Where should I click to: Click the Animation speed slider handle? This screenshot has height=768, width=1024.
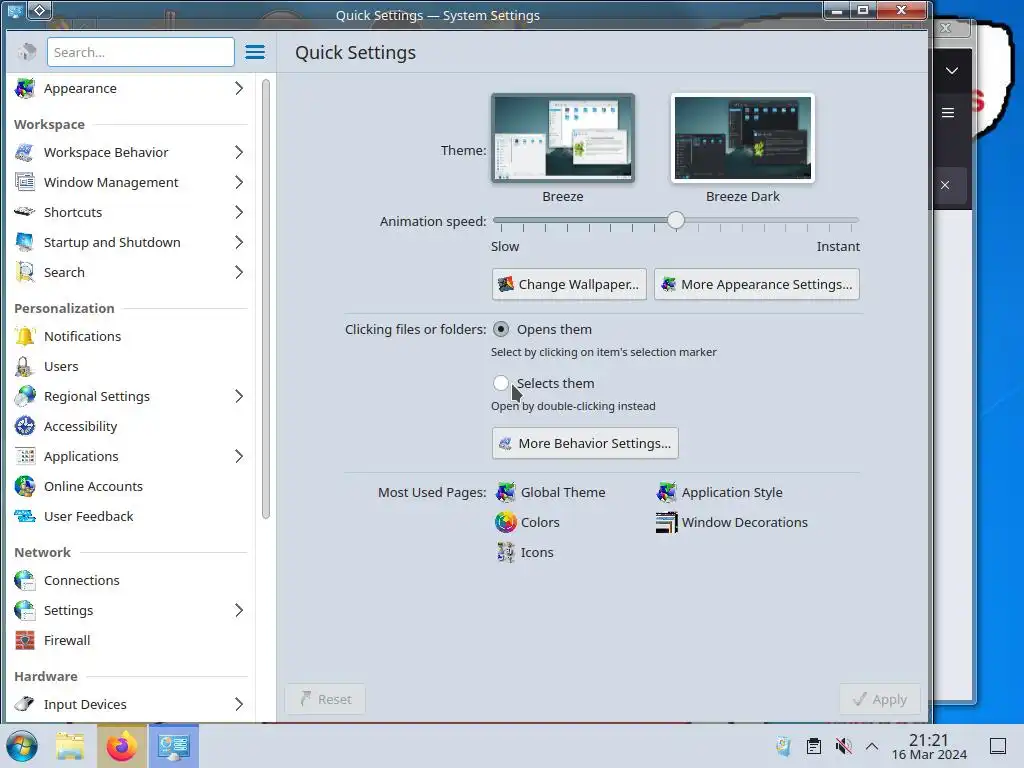tap(676, 220)
